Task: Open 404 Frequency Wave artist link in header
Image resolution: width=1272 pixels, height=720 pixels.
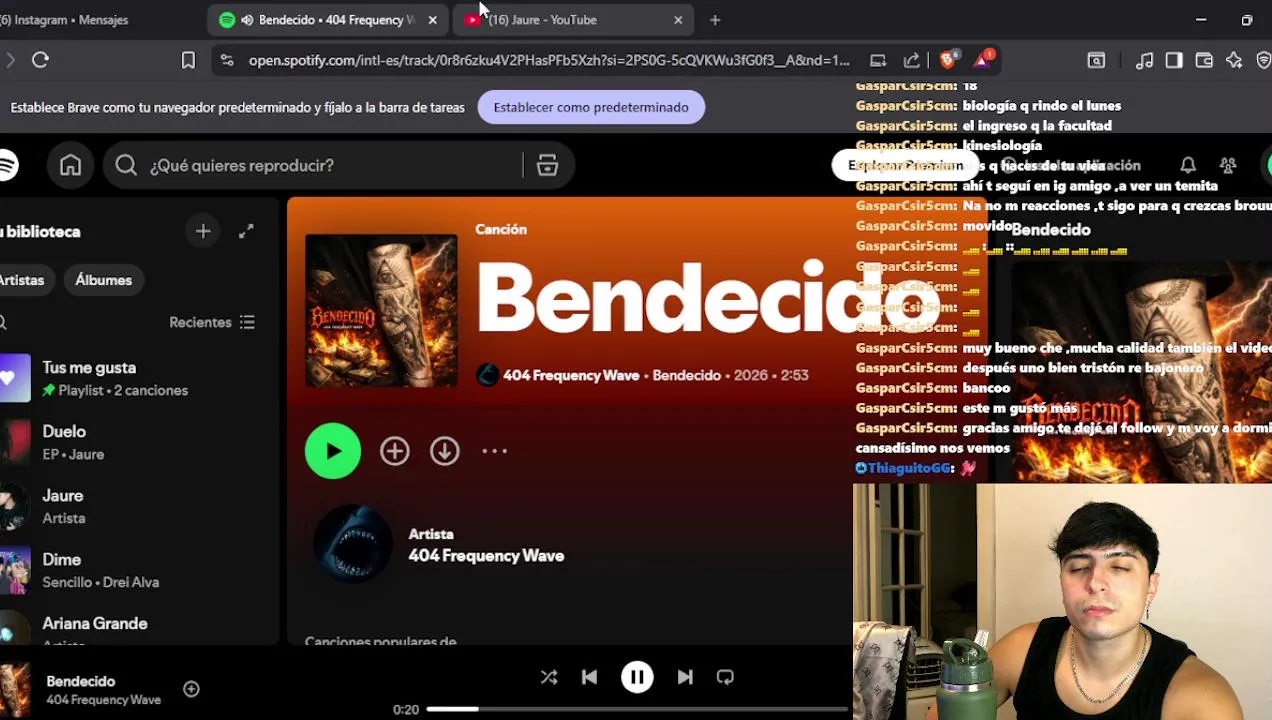Action: tap(571, 375)
